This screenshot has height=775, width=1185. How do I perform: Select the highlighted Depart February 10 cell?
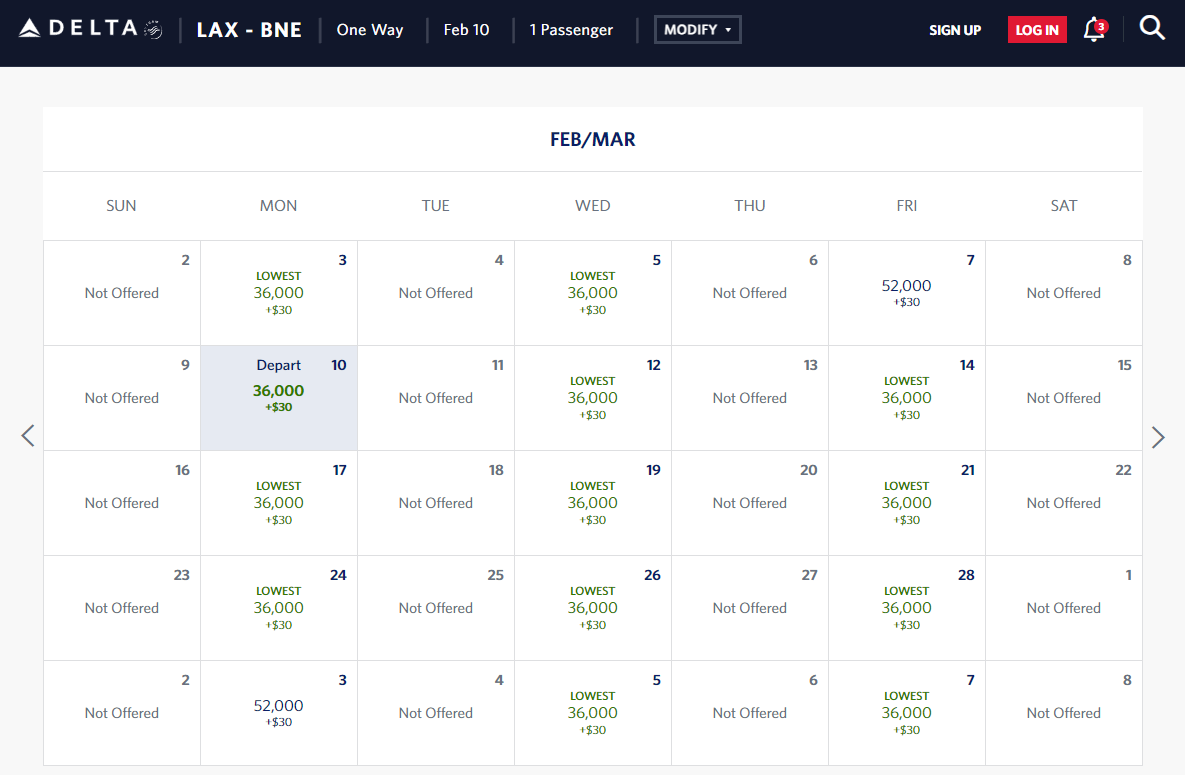tap(279, 398)
